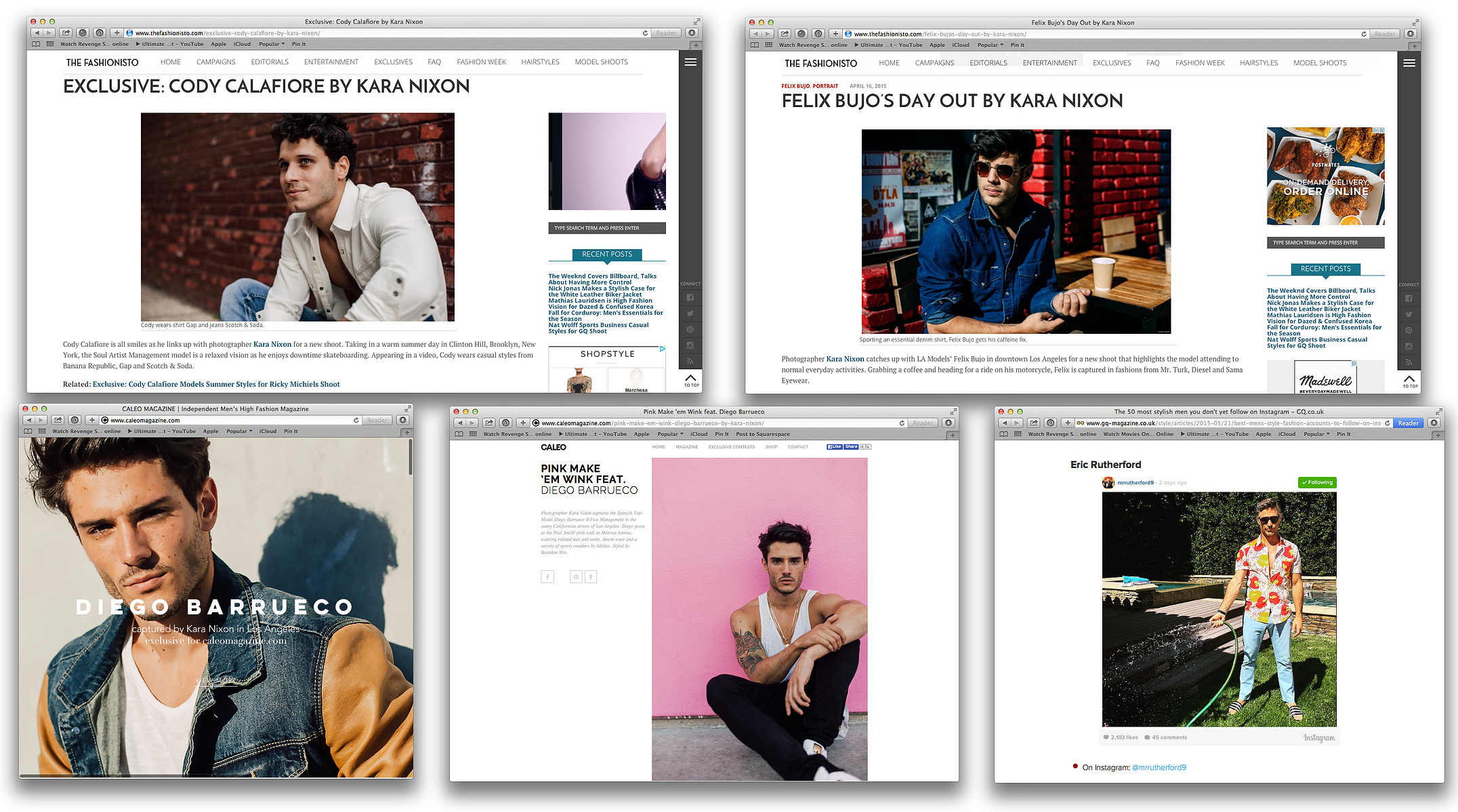This screenshot has width=1458, height=812.
Task: Open Nat Wolff recent post in Cody sidebar
Action: [x=598, y=328]
